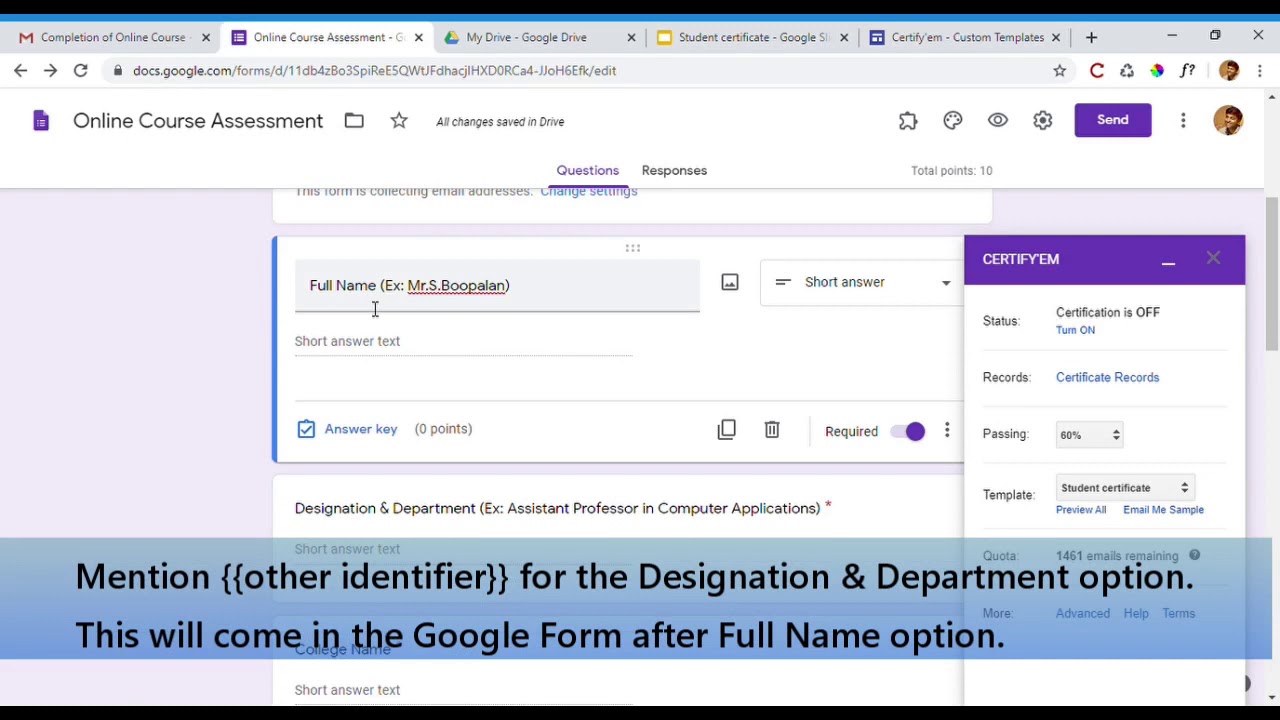1280x720 pixels.
Task: Open the Advanced link
Action: pos(1083,614)
